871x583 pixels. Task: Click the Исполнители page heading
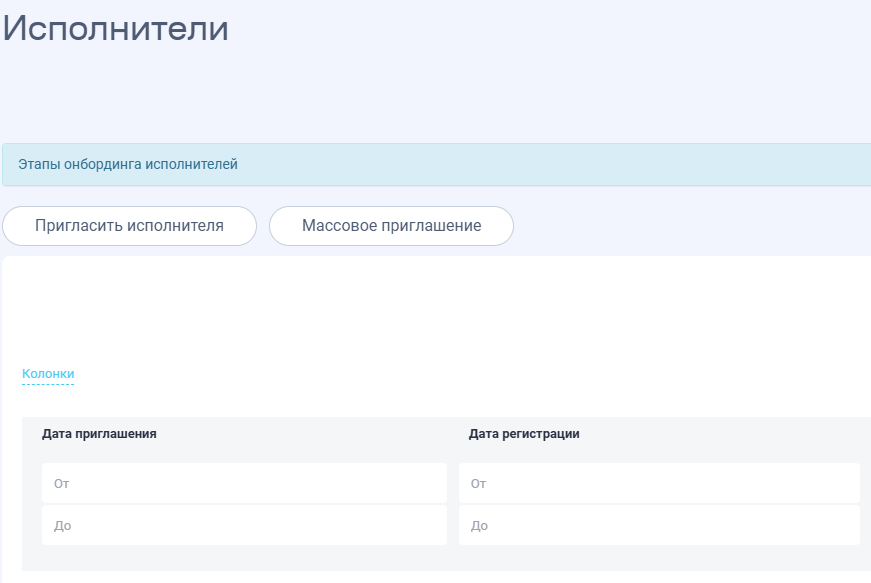click(x=116, y=28)
